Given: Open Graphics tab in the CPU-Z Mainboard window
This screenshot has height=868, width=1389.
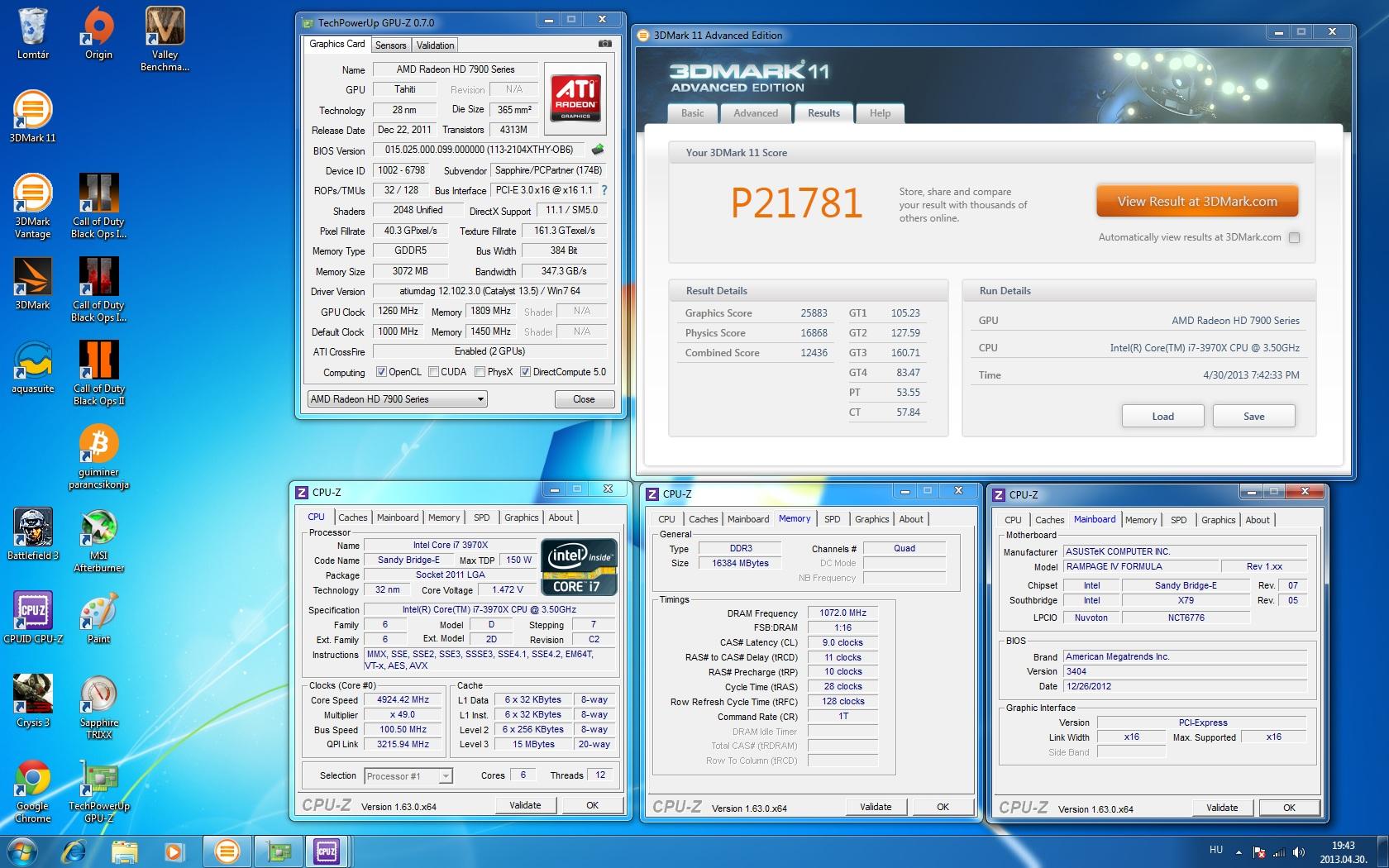Looking at the screenshot, I should pyautogui.click(x=1218, y=520).
